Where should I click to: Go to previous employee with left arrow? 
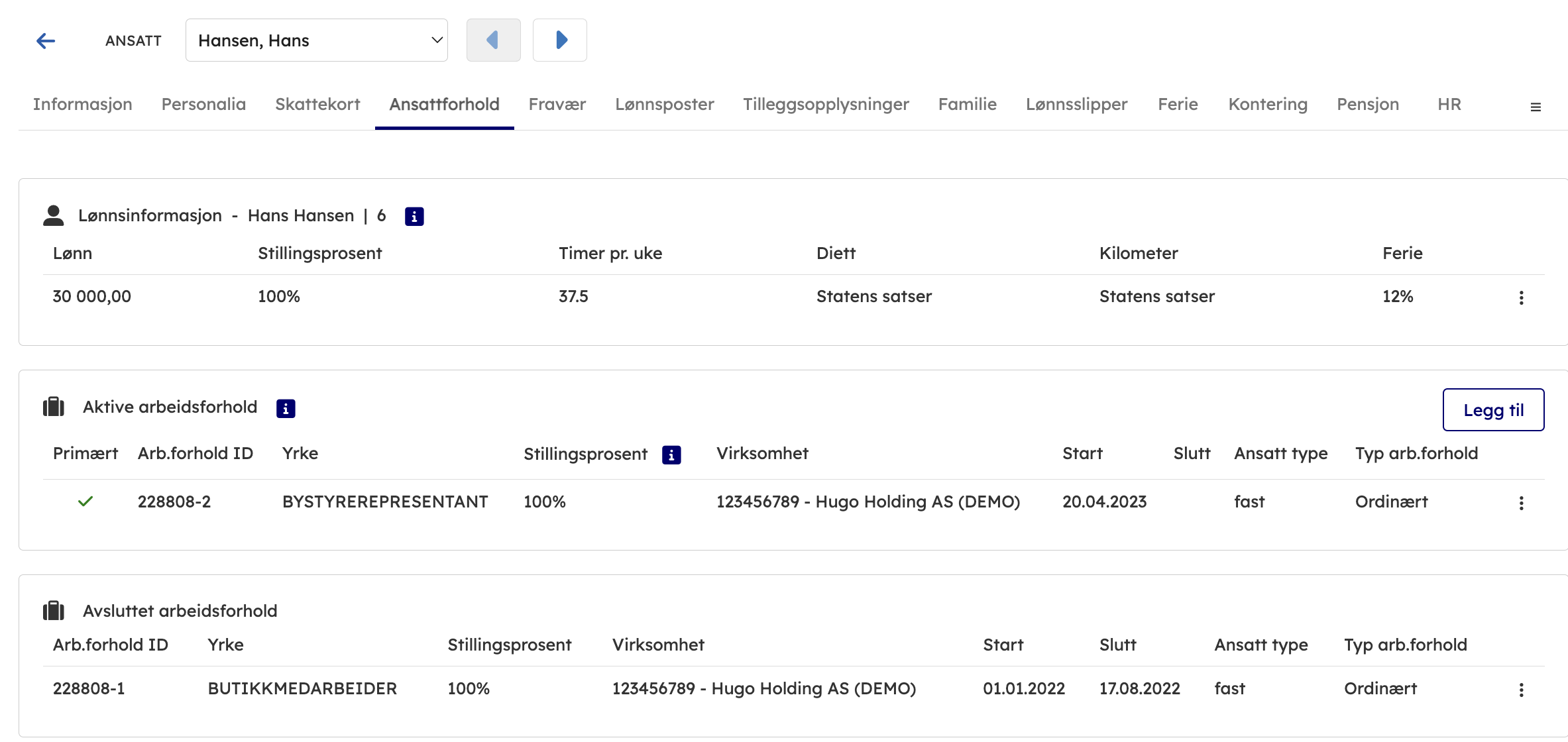pos(493,40)
